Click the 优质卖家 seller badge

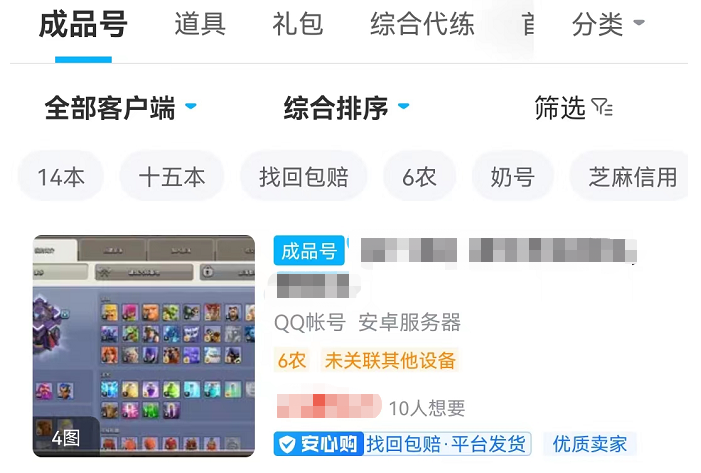[590, 444]
